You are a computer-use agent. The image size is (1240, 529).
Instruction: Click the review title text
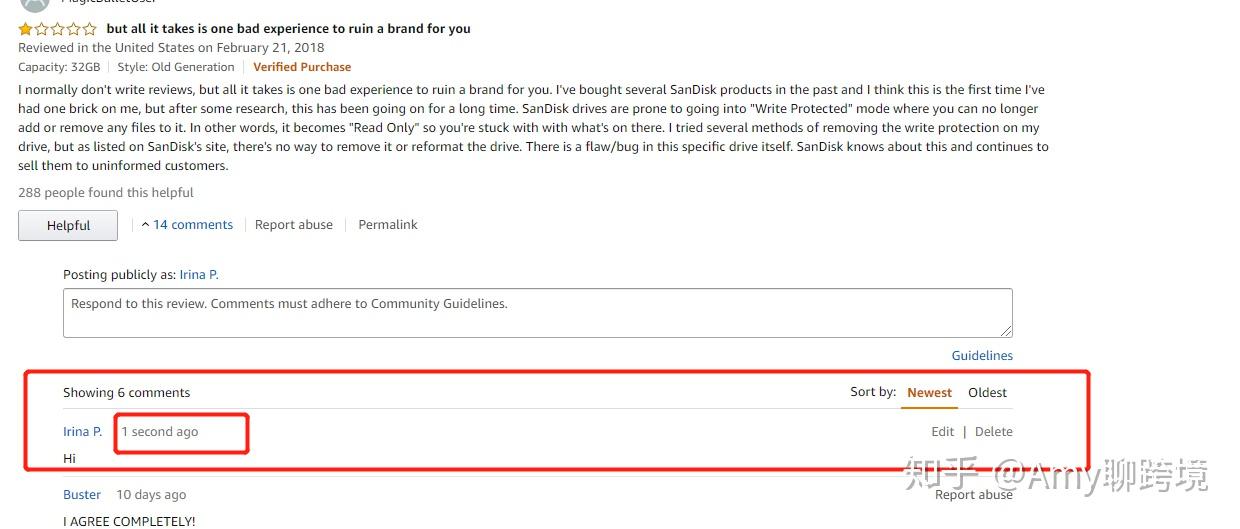point(288,29)
